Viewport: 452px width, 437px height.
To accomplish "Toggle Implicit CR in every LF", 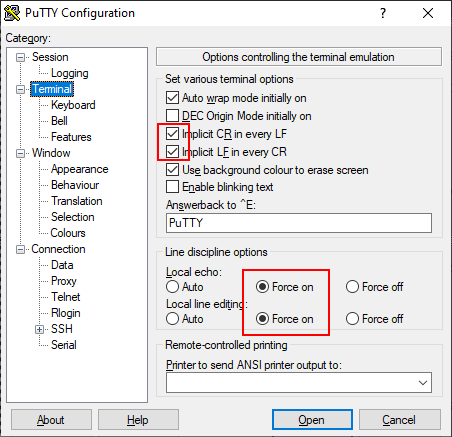I will click(172, 134).
